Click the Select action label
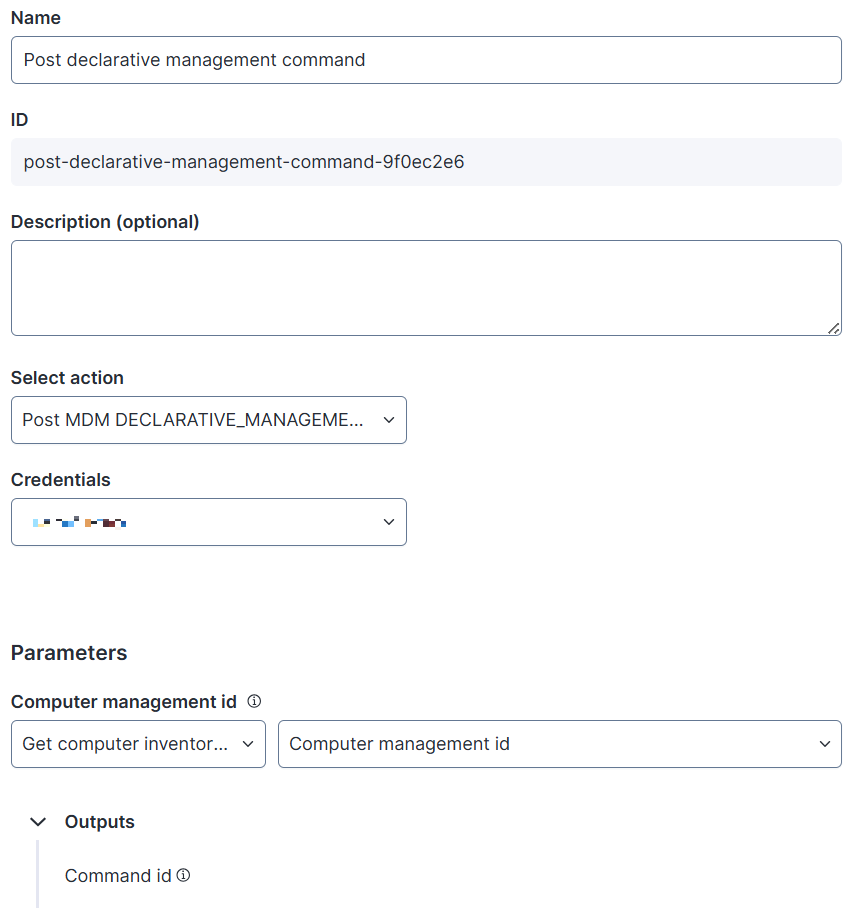856x908 pixels. click(x=67, y=378)
